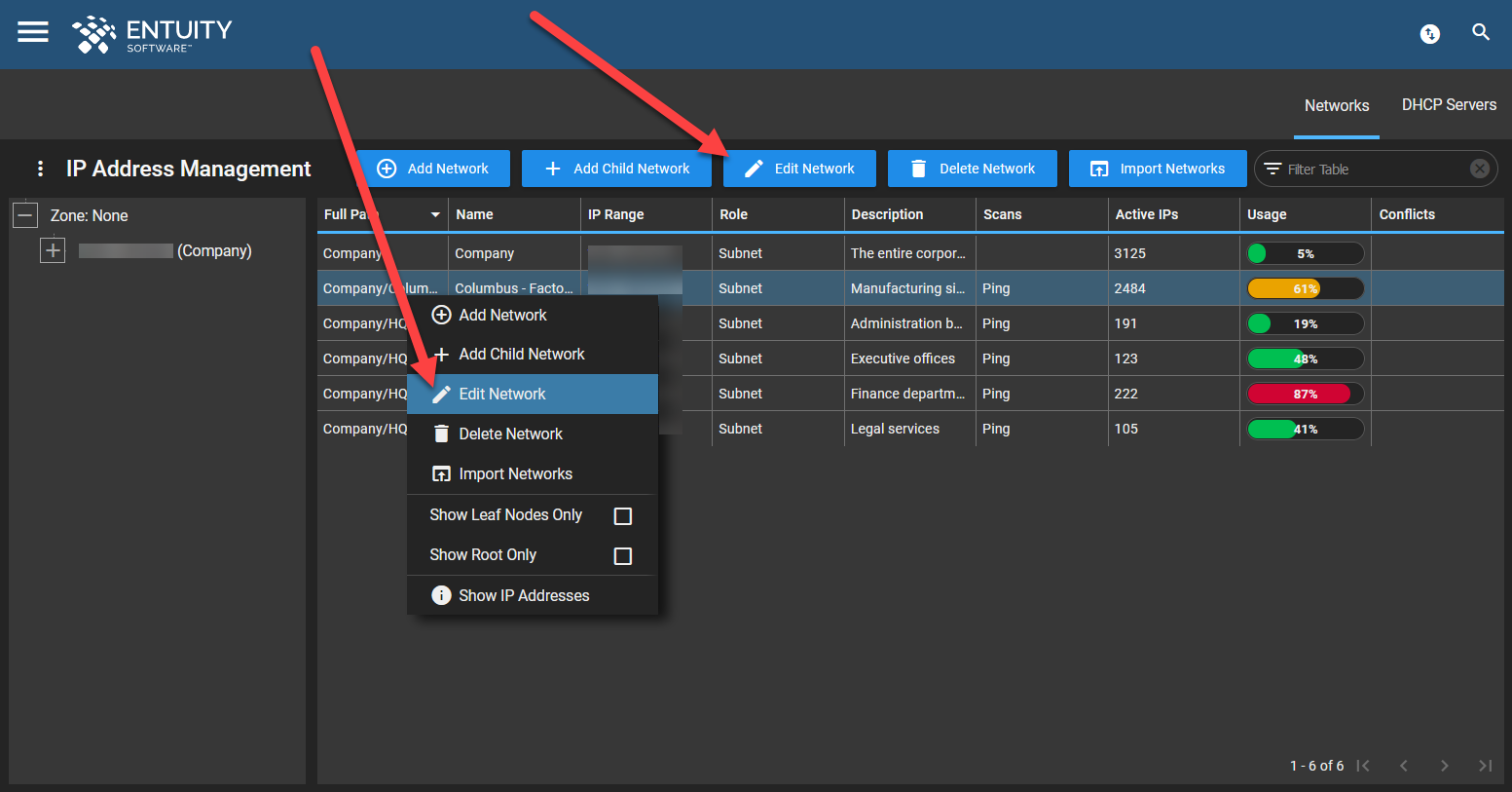This screenshot has width=1512, height=792.
Task: Go to the last page
Action: (x=1485, y=766)
